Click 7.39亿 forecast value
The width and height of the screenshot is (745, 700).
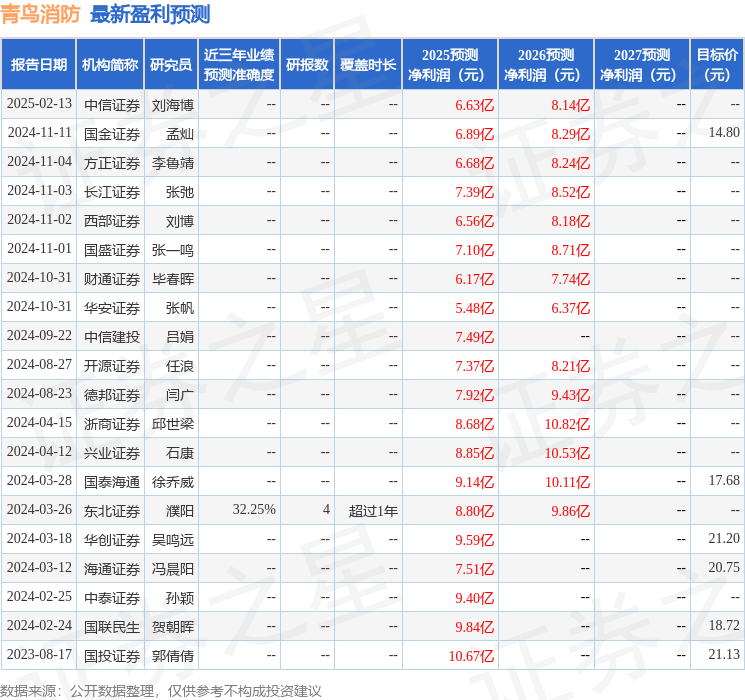click(x=474, y=192)
